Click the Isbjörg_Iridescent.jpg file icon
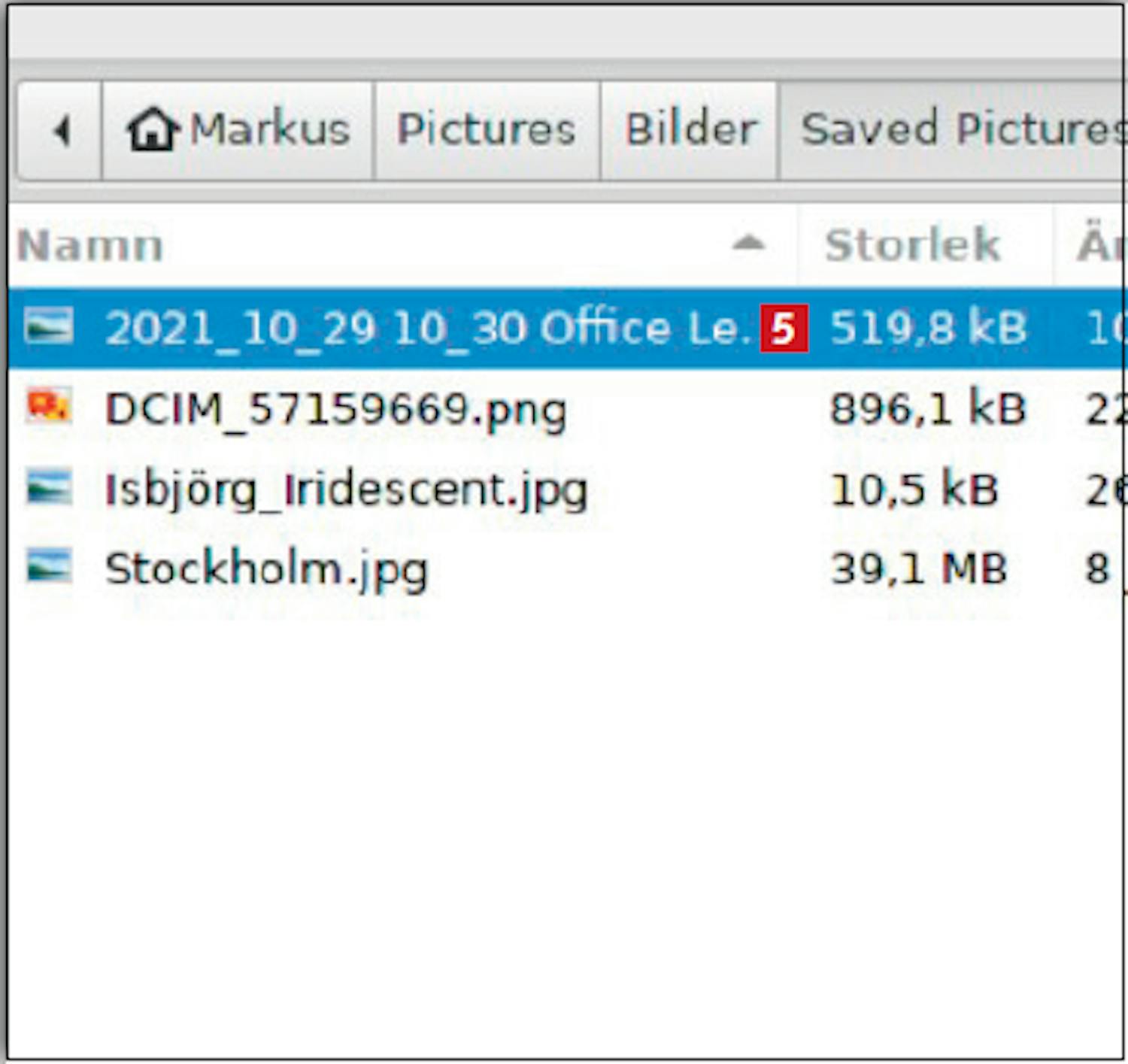 (x=50, y=487)
